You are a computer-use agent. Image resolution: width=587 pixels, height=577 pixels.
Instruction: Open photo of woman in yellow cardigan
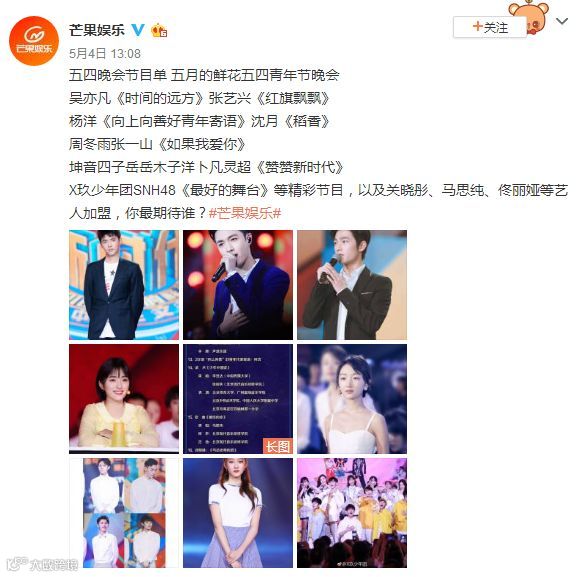click(124, 399)
